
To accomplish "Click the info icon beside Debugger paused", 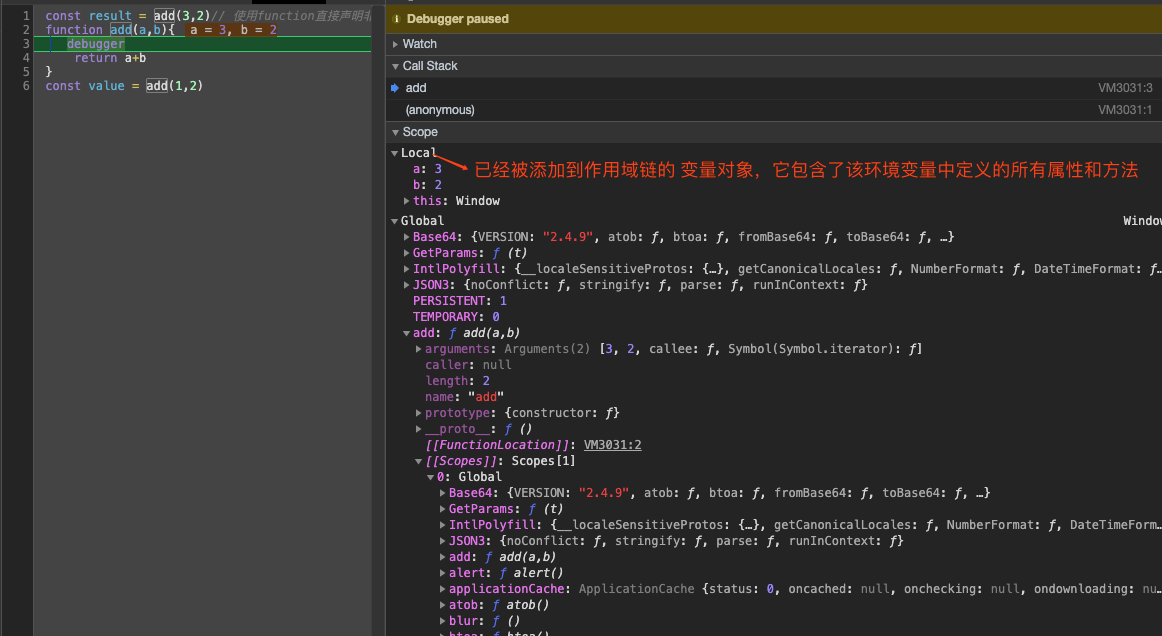I will click(397, 19).
